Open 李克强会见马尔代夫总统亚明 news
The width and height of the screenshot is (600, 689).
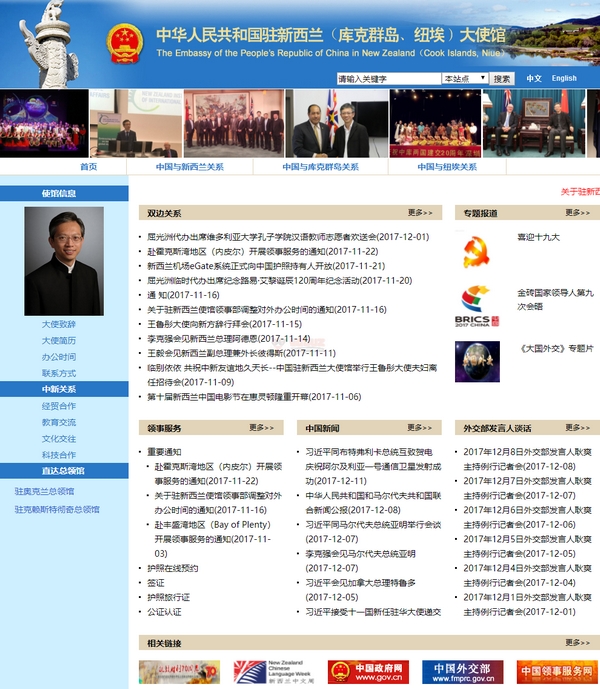click(360, 561)
